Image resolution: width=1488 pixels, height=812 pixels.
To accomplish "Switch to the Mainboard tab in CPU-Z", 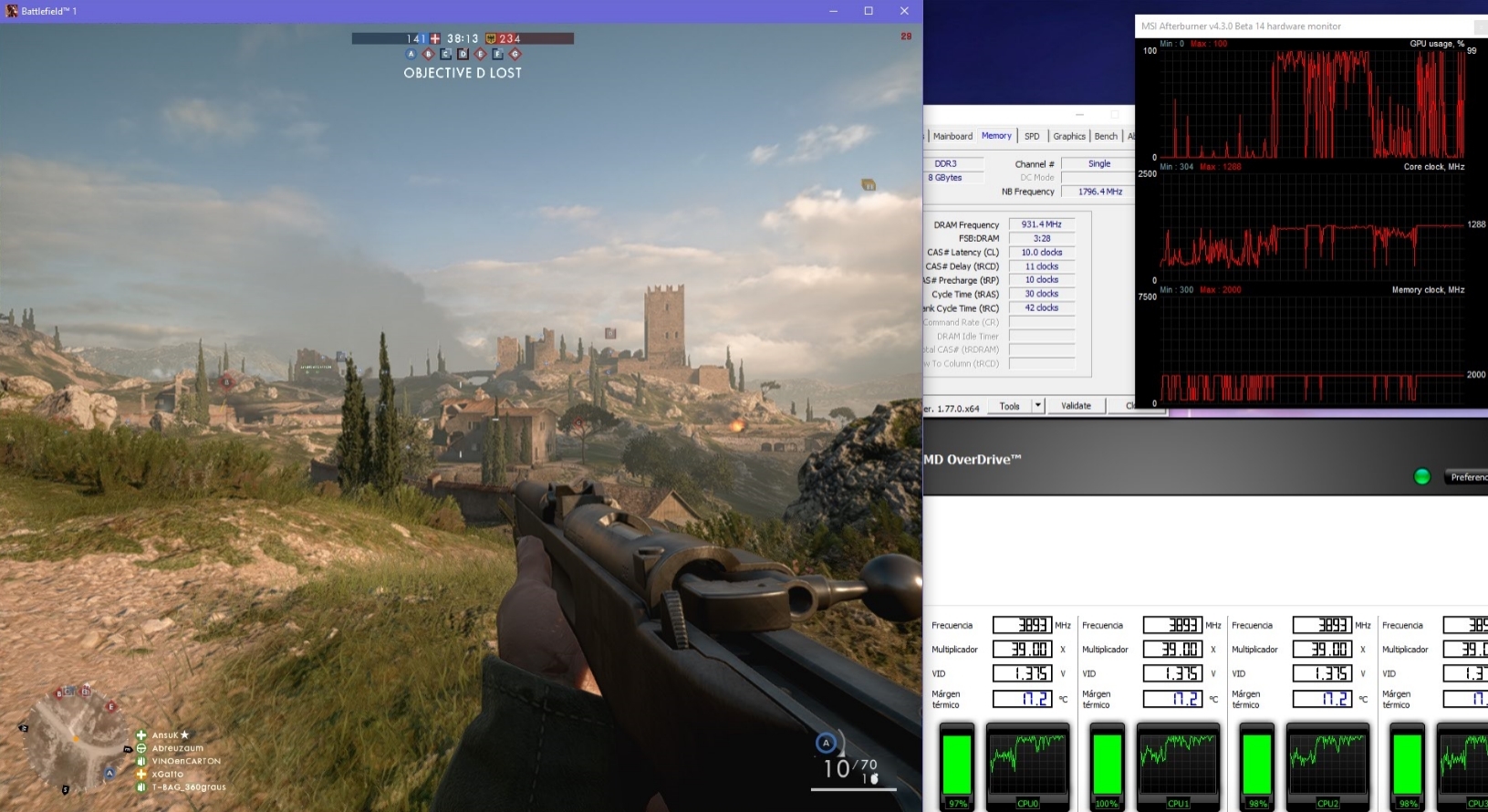I will pos(952,136).
